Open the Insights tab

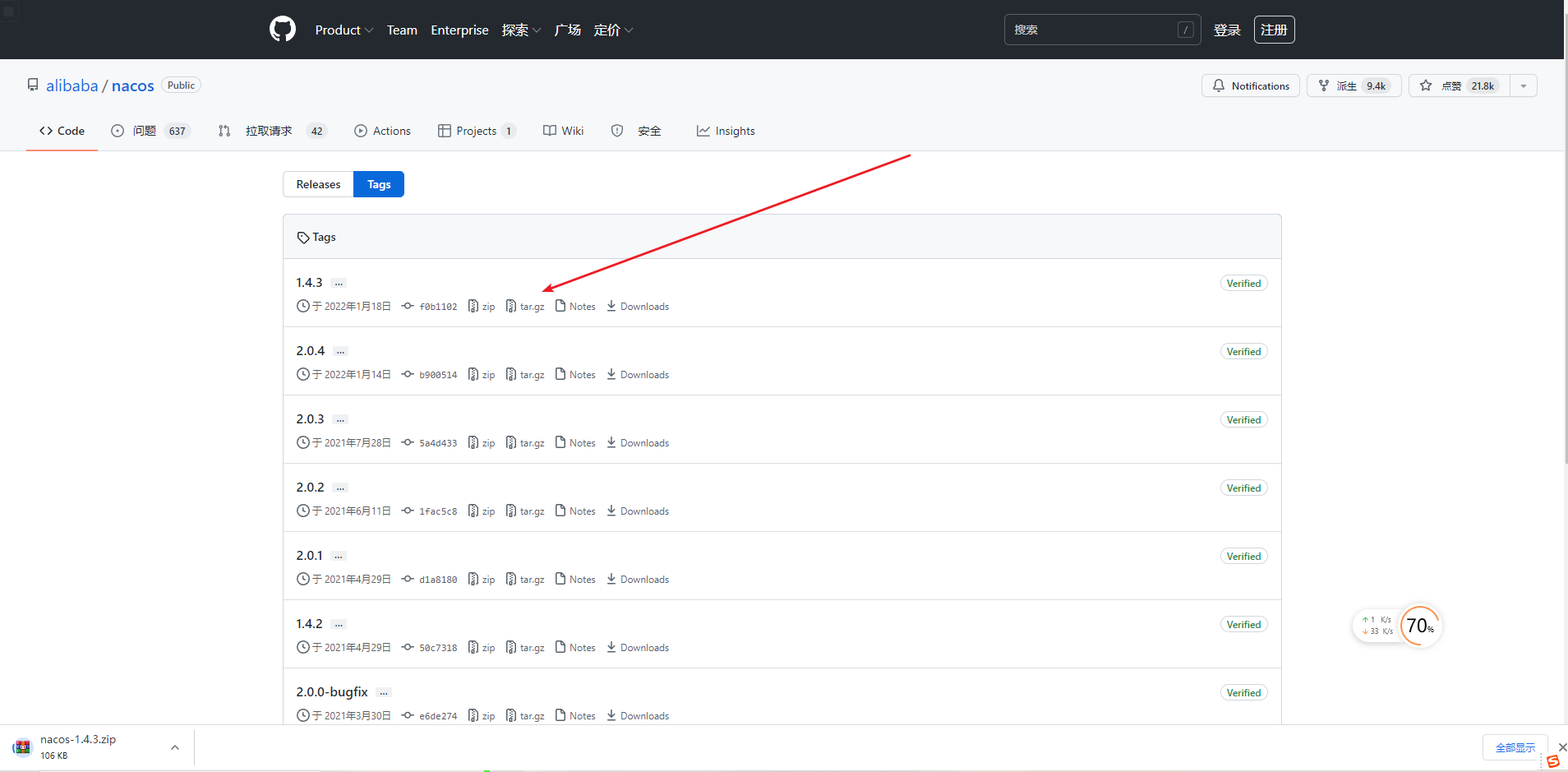(726, 131)
